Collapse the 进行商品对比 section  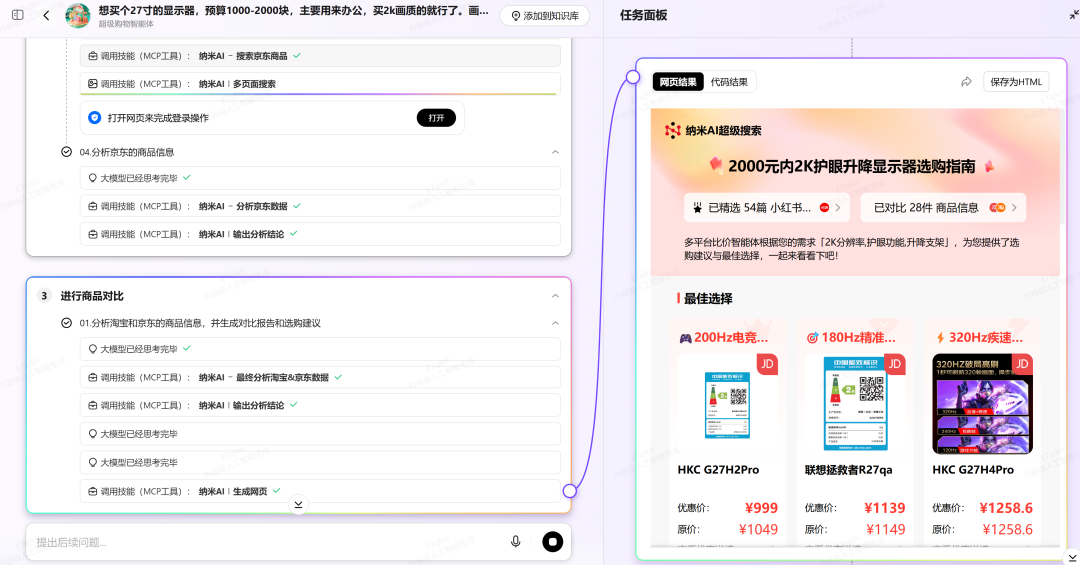point(555,296)
